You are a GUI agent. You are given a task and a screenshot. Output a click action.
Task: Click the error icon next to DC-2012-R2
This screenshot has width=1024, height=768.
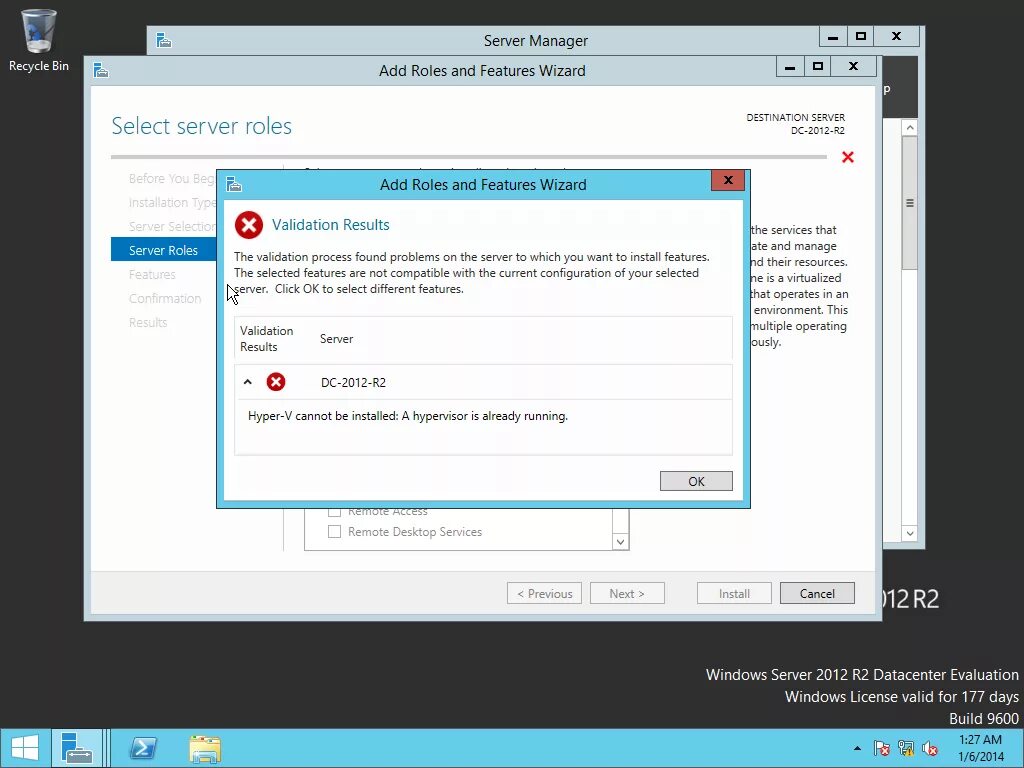point(276,381)
